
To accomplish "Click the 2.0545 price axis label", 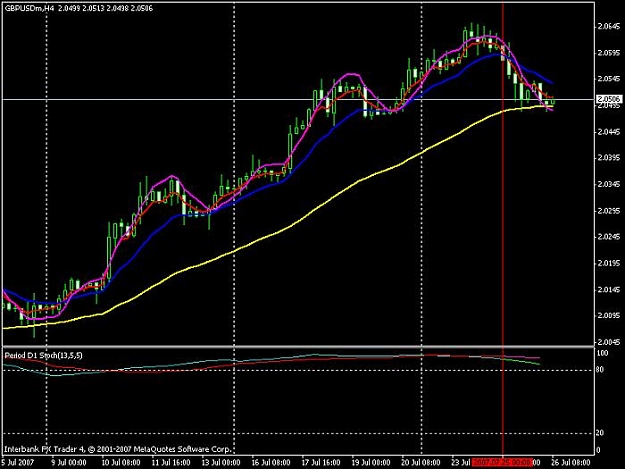I will click(609, 79).
